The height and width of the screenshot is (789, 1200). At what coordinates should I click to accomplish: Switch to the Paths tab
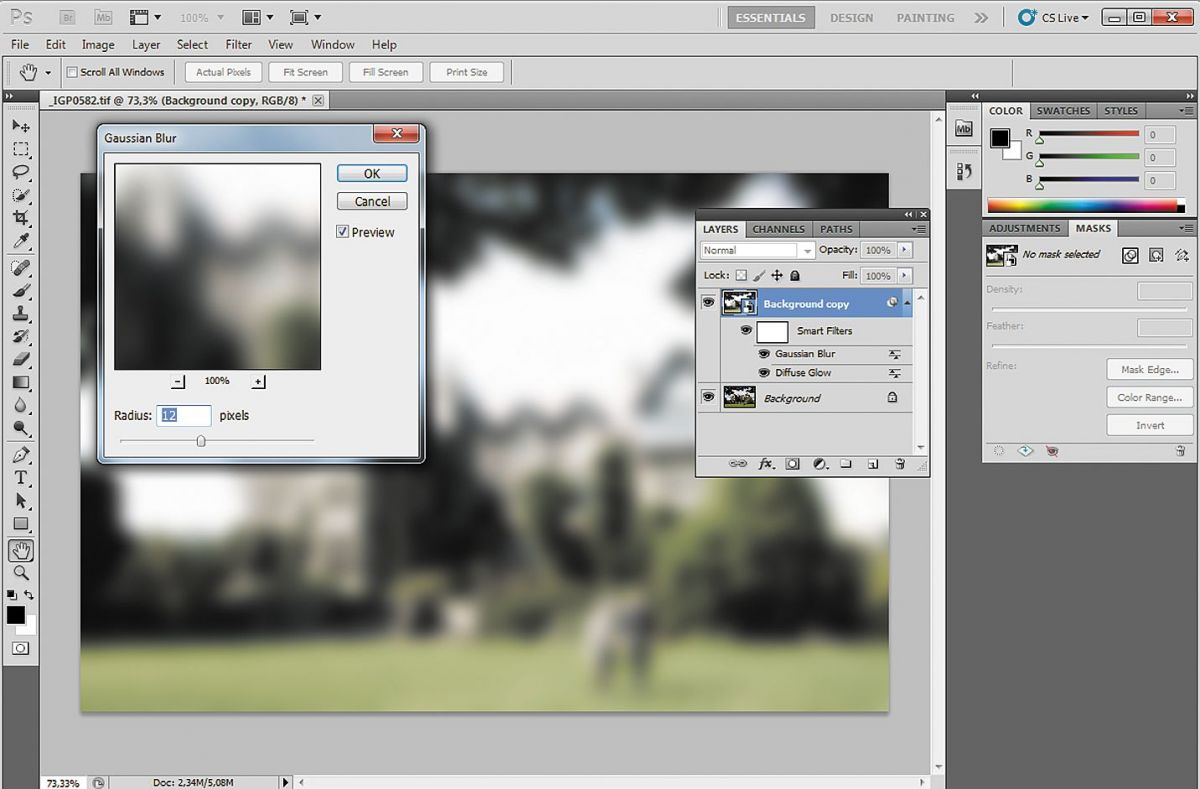click(836, 229)
